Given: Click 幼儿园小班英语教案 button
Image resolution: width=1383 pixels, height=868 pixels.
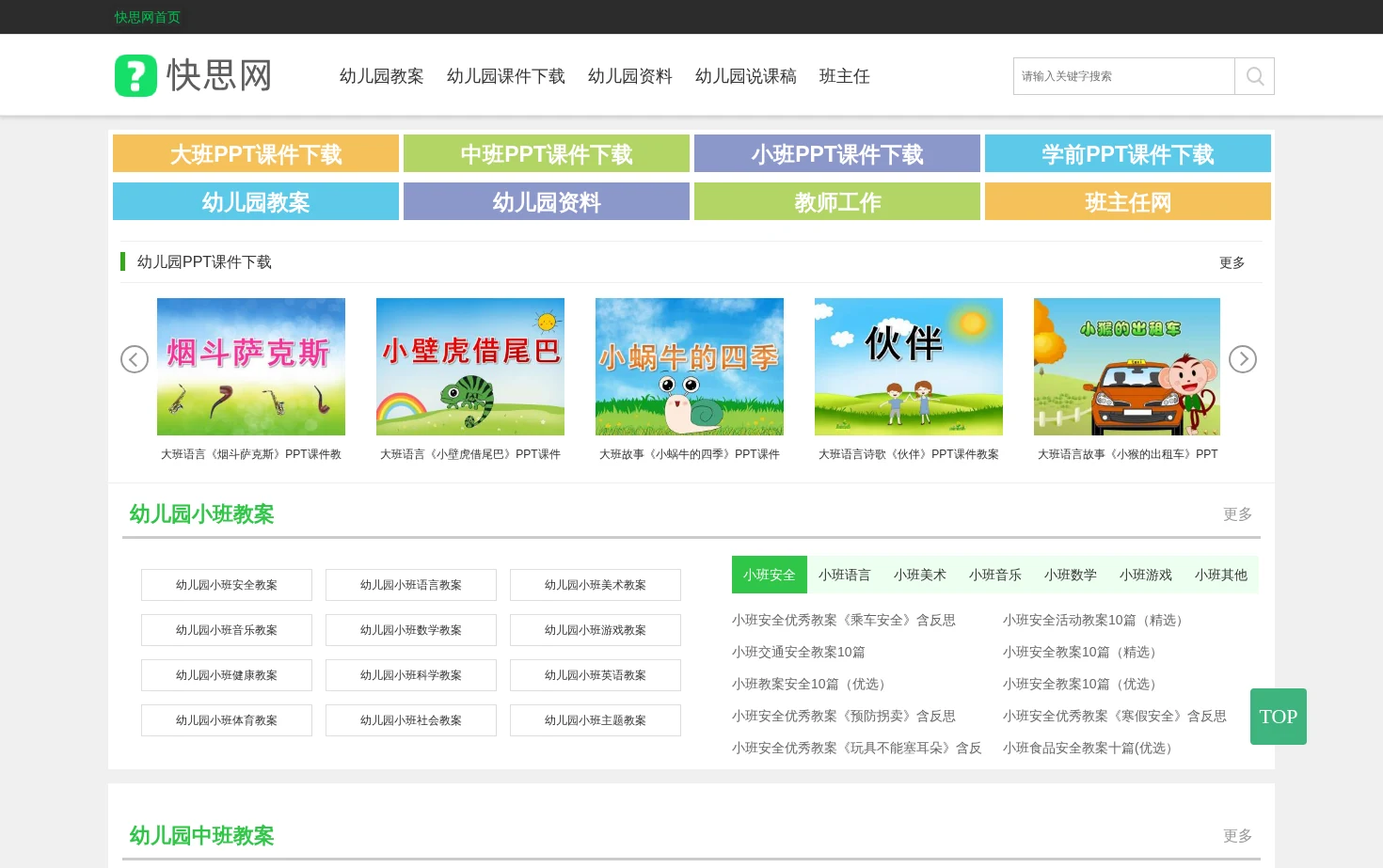Looking at the screenshot, I should click(596, 675).
